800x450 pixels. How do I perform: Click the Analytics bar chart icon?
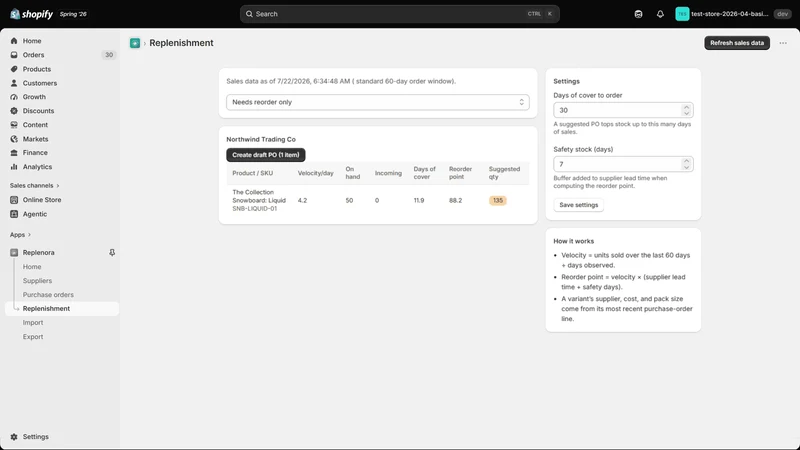click(14, 166)
